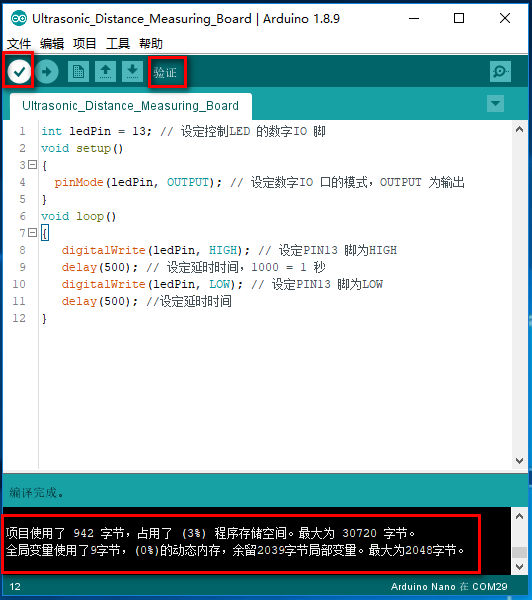Image resolution: width=532 pixels, height=600 pixels.
Task: Click console scrollbar up arrow
Action: point(519,517)
